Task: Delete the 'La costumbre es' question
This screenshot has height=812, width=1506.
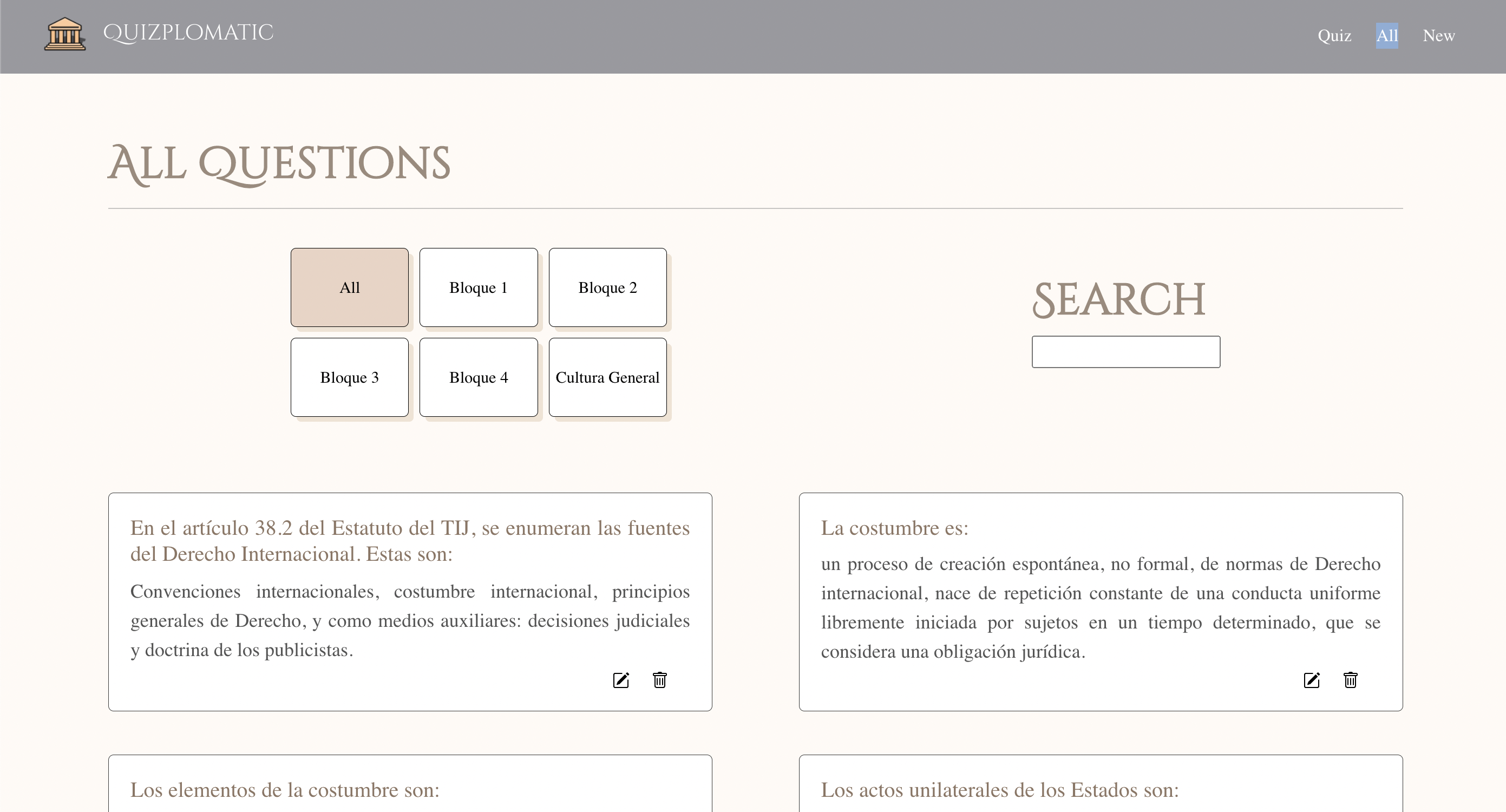Action: pyautogui.click(x=1350, y=680)
